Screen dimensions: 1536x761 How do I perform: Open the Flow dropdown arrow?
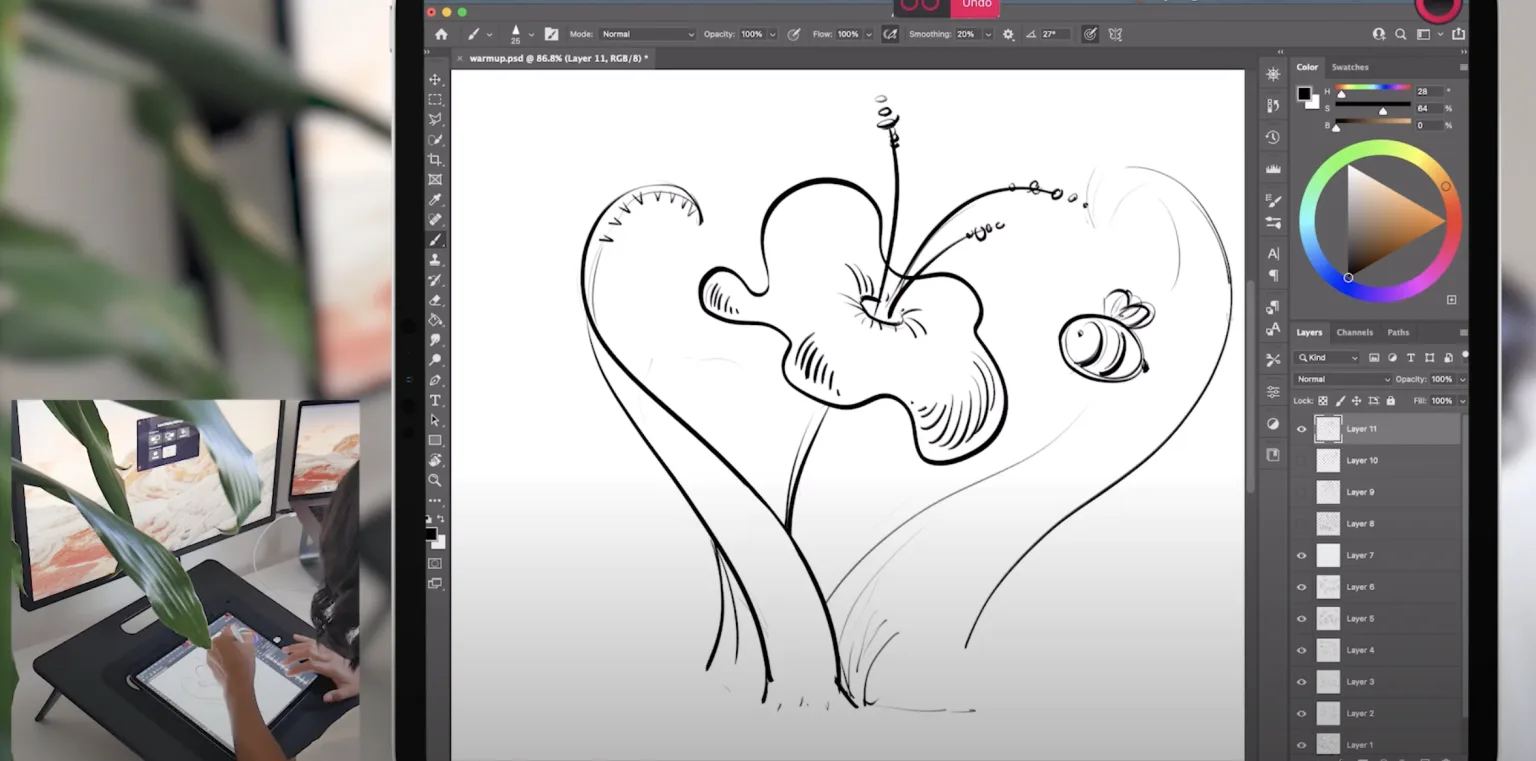tap(868, 34)
